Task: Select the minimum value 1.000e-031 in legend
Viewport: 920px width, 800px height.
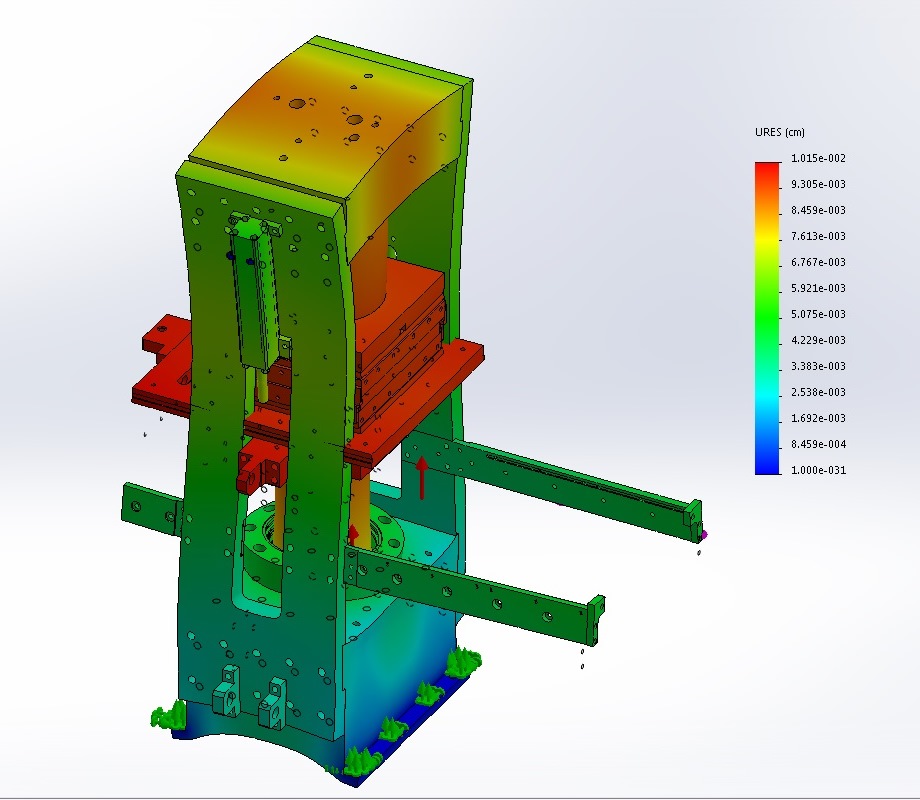Action: pos(818,470)
